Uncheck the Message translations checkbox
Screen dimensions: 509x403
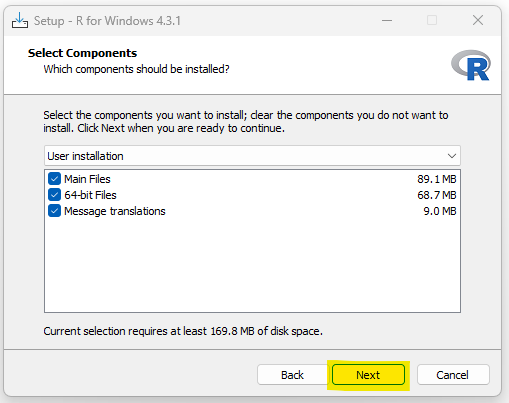coord(54,211)
